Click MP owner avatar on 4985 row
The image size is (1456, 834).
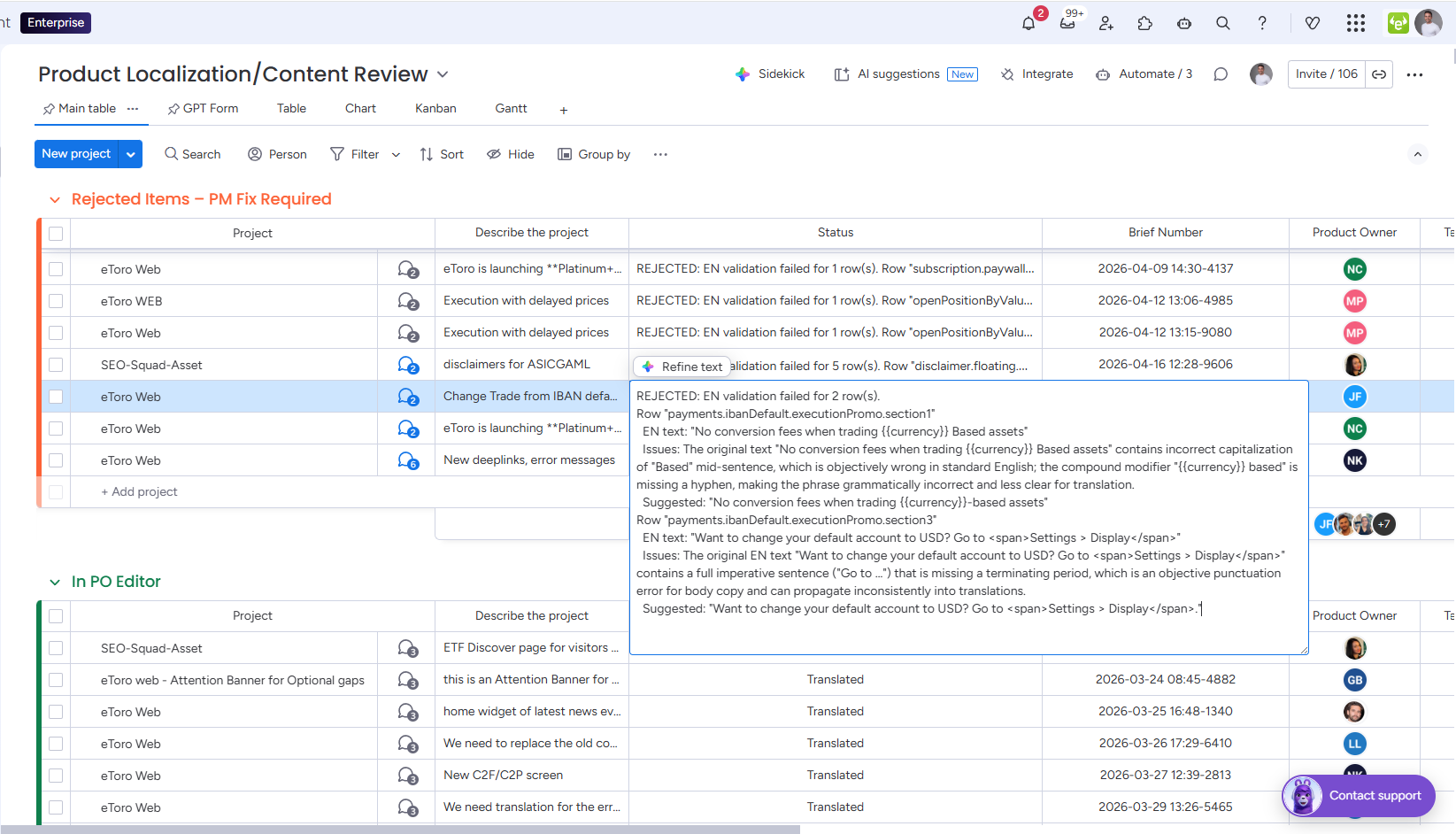coord(1354,301)
